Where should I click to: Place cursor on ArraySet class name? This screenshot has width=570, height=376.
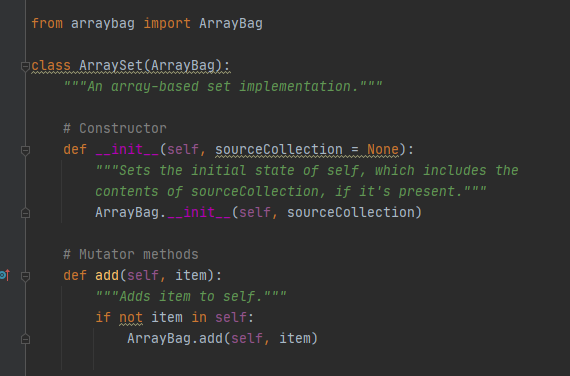(x=111, y=65)
